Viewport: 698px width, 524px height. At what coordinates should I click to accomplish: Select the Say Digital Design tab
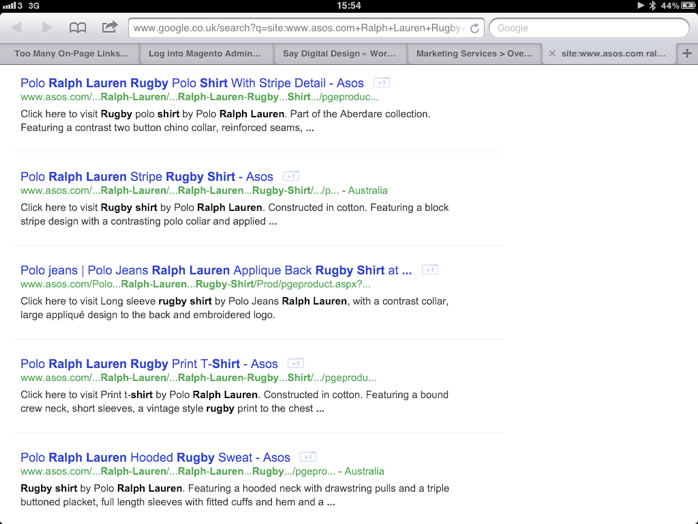click(339, 53)
